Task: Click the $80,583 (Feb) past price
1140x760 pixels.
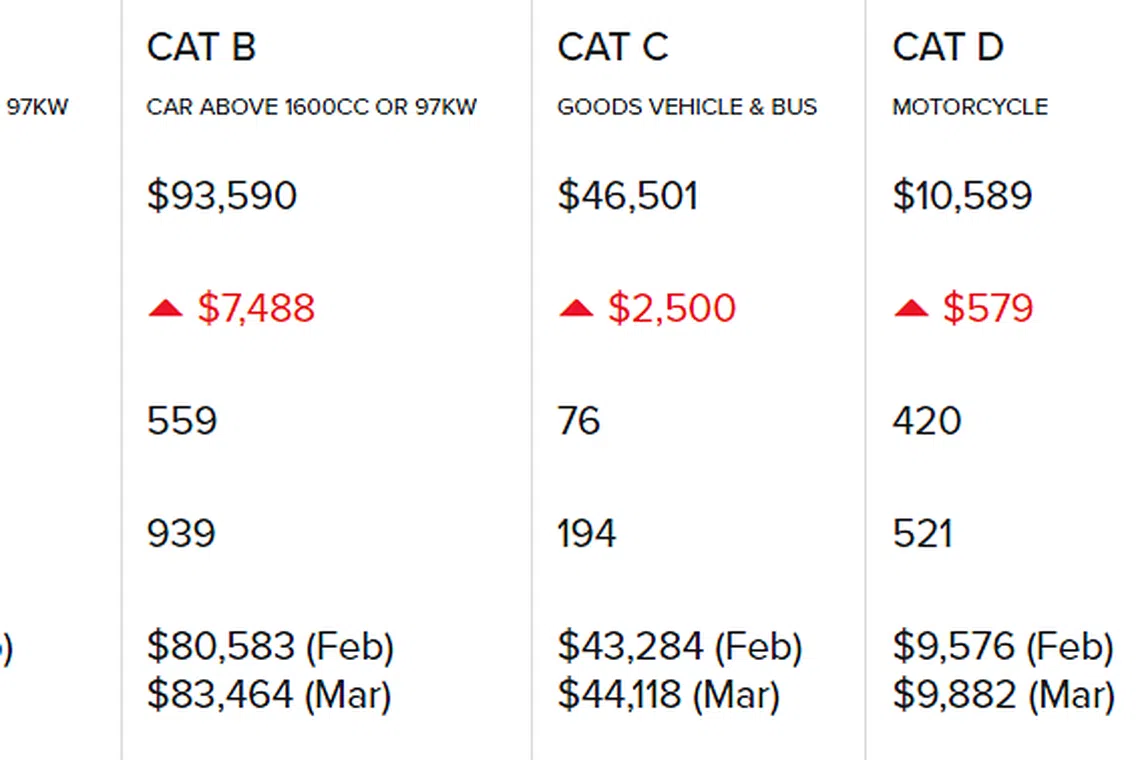Action: [x=270, y=647]
